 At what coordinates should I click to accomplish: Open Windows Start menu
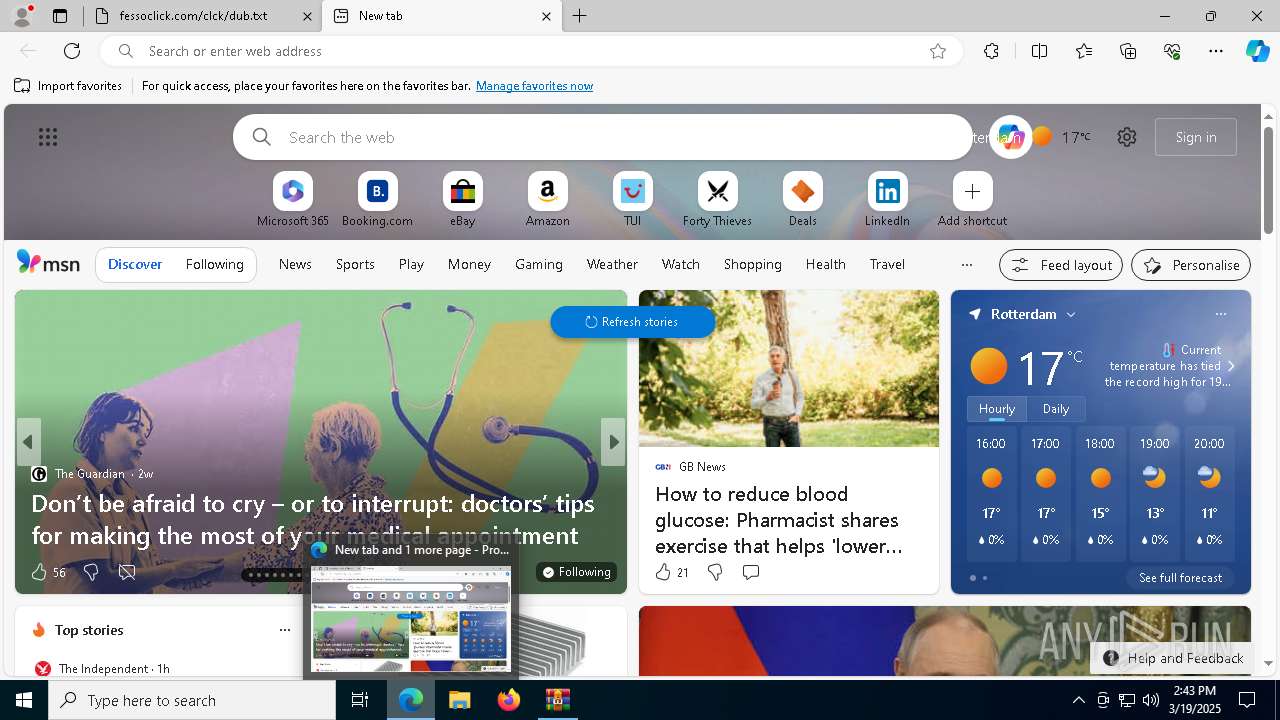pos(24,700)
